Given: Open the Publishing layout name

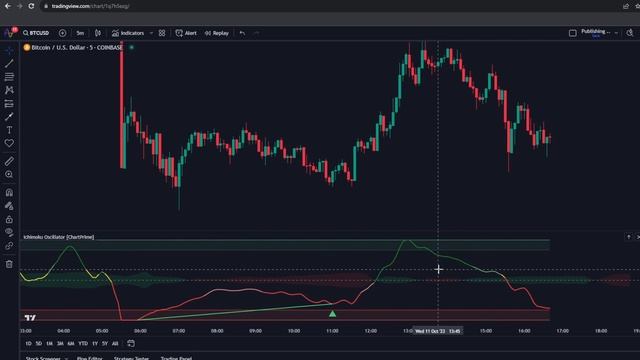Looking at the screenshot, I should [596, 33].
